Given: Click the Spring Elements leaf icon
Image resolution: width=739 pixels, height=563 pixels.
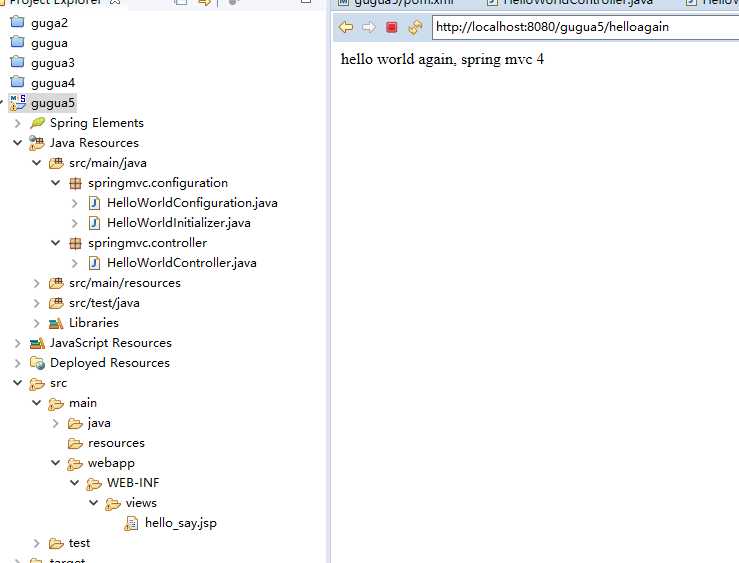Looking at the screenshot, I should (37, 123).
